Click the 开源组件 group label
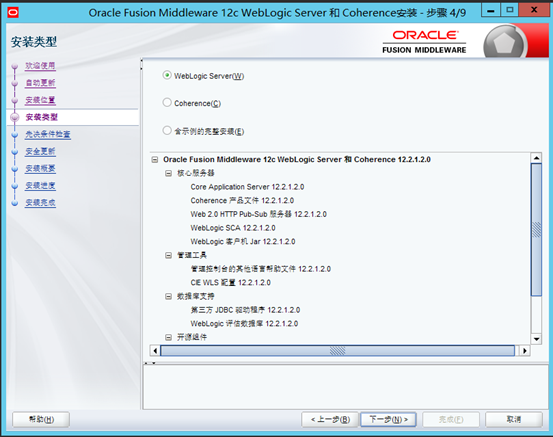Screen dimensions: 553x437 click(x=192, y=338)
